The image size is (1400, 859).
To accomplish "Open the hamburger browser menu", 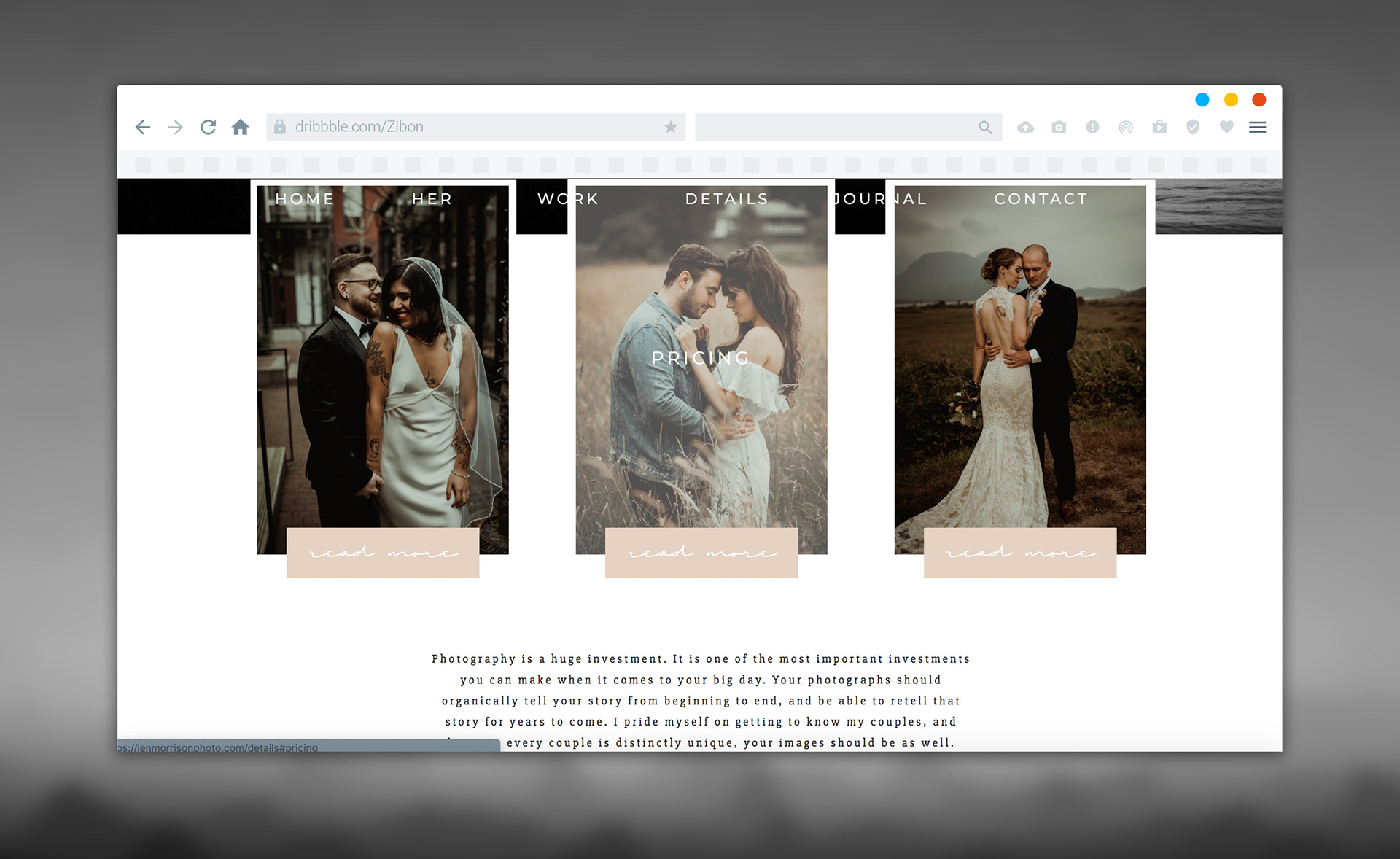I will [1257, 127].
